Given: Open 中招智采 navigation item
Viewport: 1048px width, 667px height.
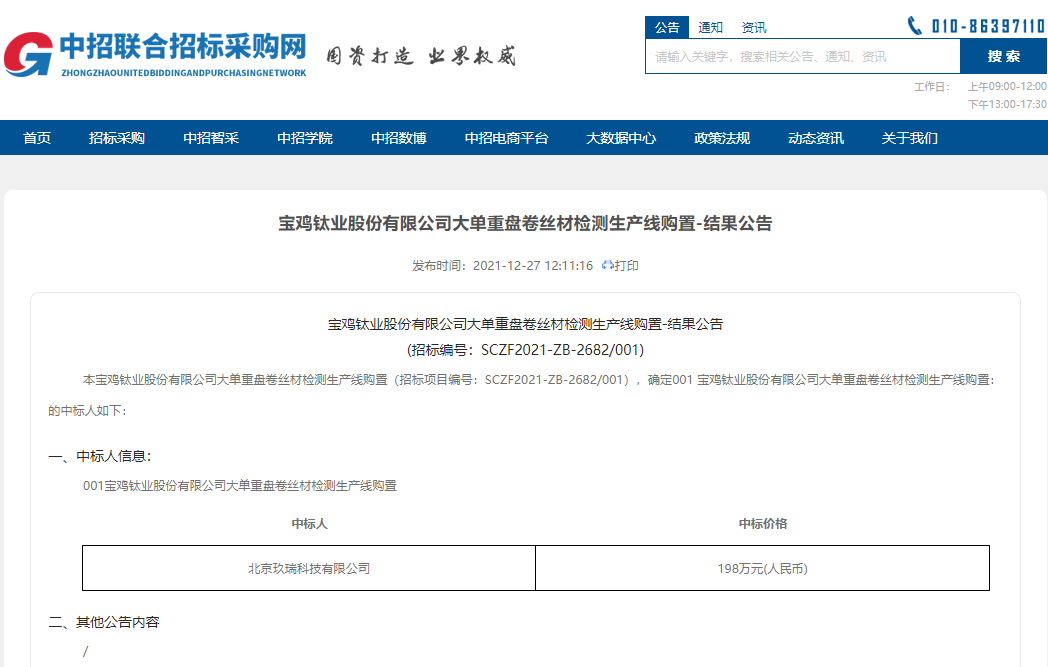Looking at the screenshot, I should 211,138.
